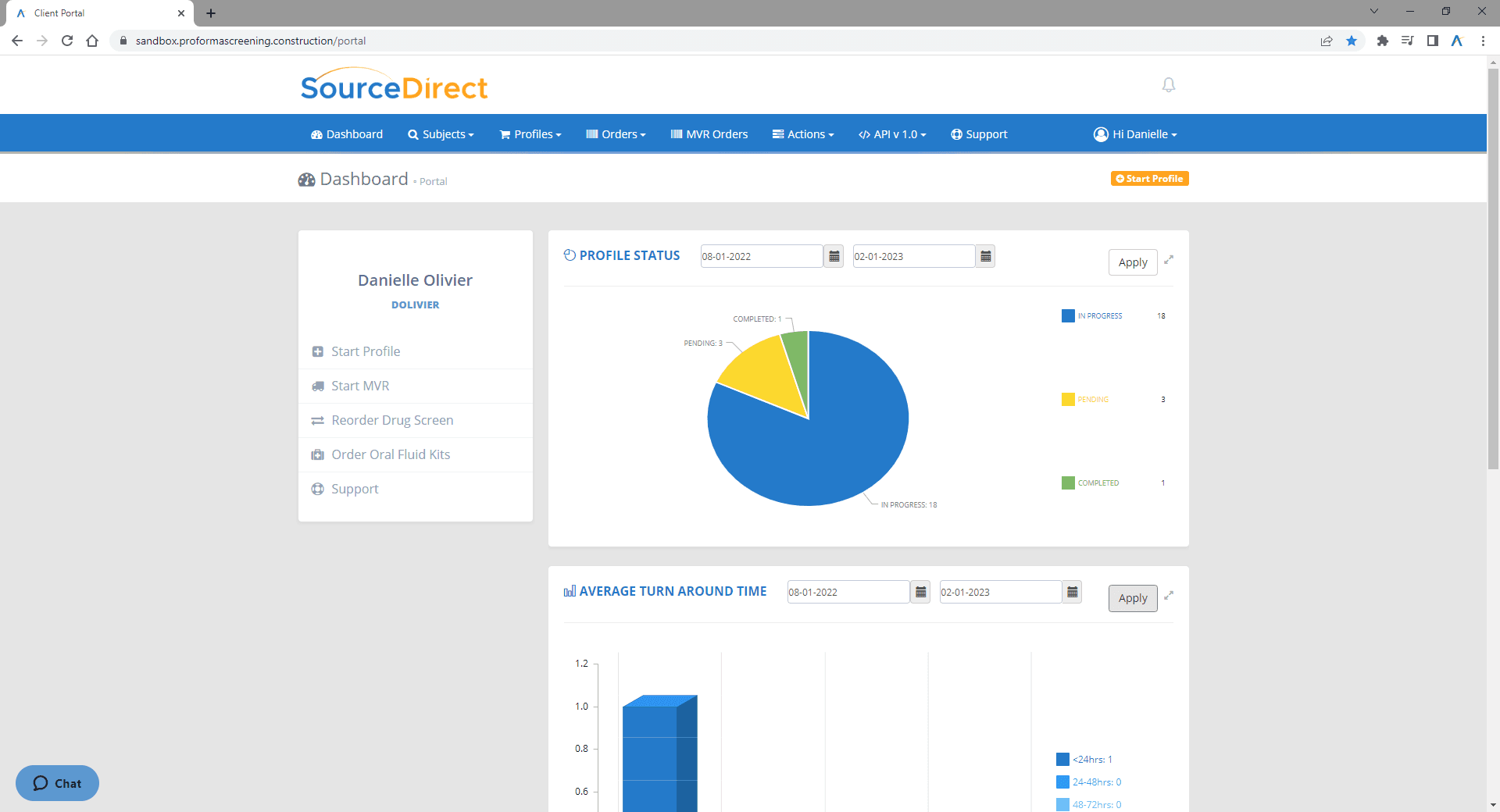1500x812 pixels.
Task: Open the Subjects dropdown menu
Action: pyautogui.click(x=441, y=134)
